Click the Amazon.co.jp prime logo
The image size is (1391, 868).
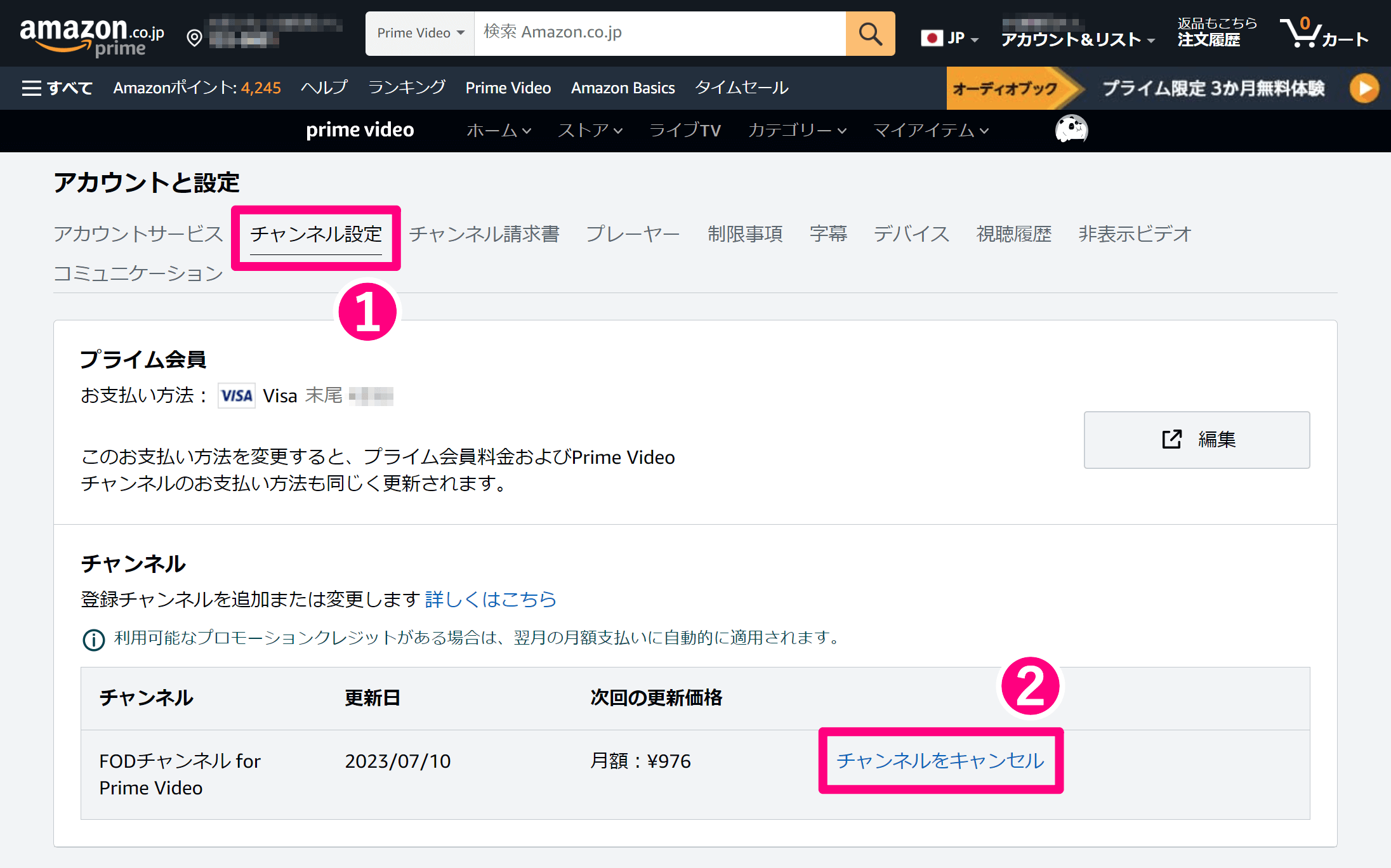point(92,37)
